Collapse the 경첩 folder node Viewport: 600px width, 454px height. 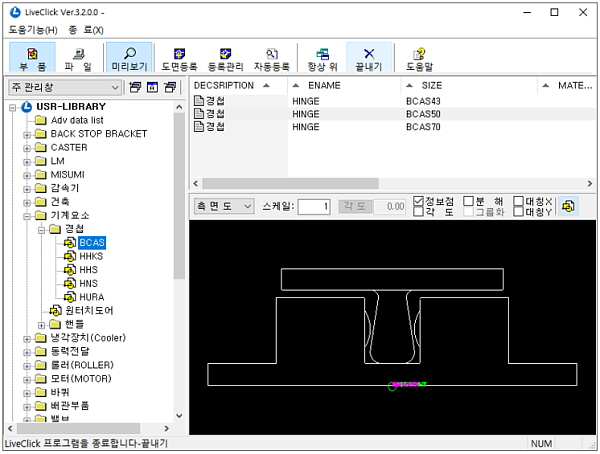pyautogui.click(x=41, y=230)
